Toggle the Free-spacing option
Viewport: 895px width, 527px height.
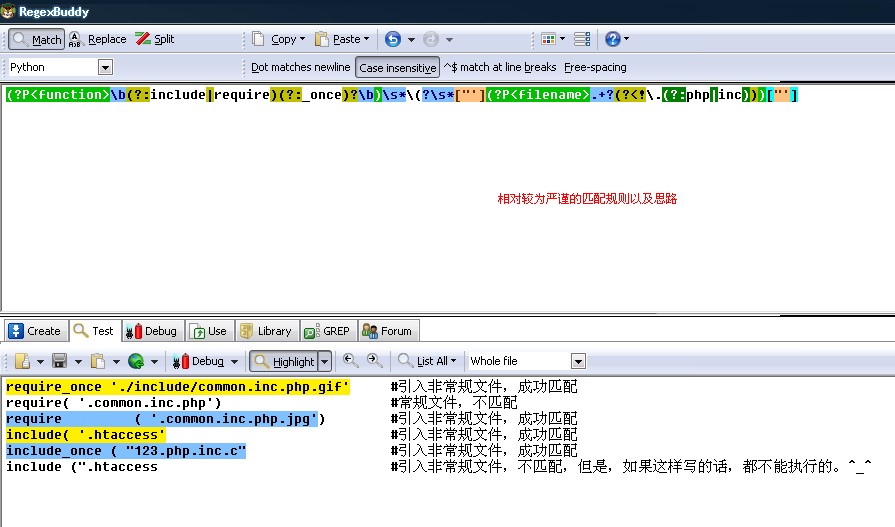(595, 67)
